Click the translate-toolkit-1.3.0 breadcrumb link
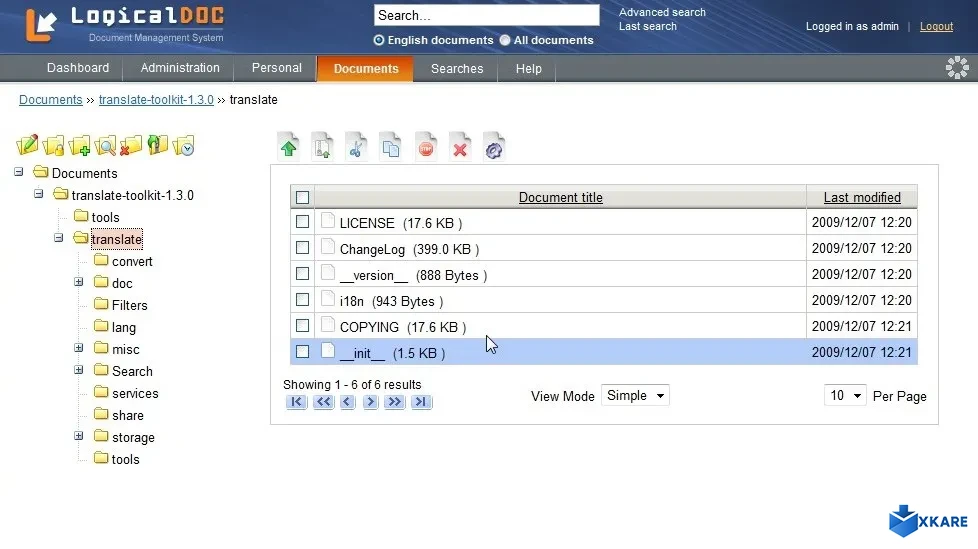The width and height of the screenshot is (978, 549). 156,100
